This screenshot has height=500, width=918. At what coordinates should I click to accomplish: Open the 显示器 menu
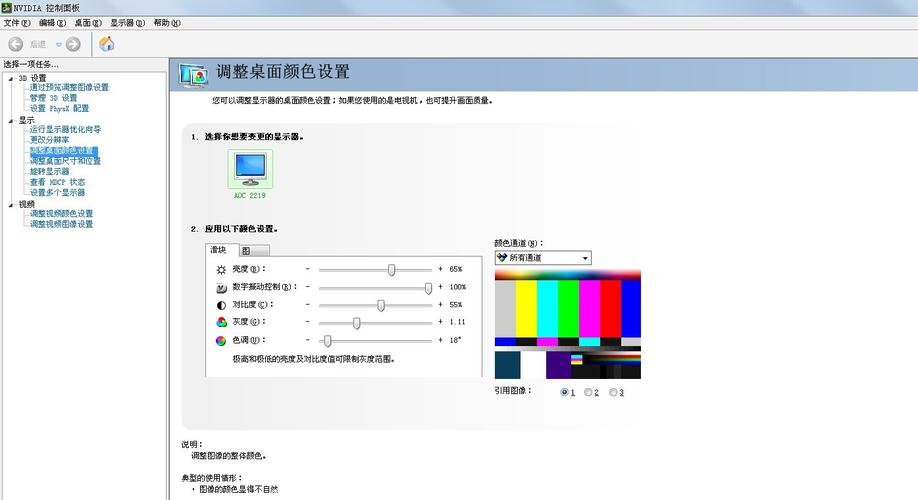[x=127, y=23]
